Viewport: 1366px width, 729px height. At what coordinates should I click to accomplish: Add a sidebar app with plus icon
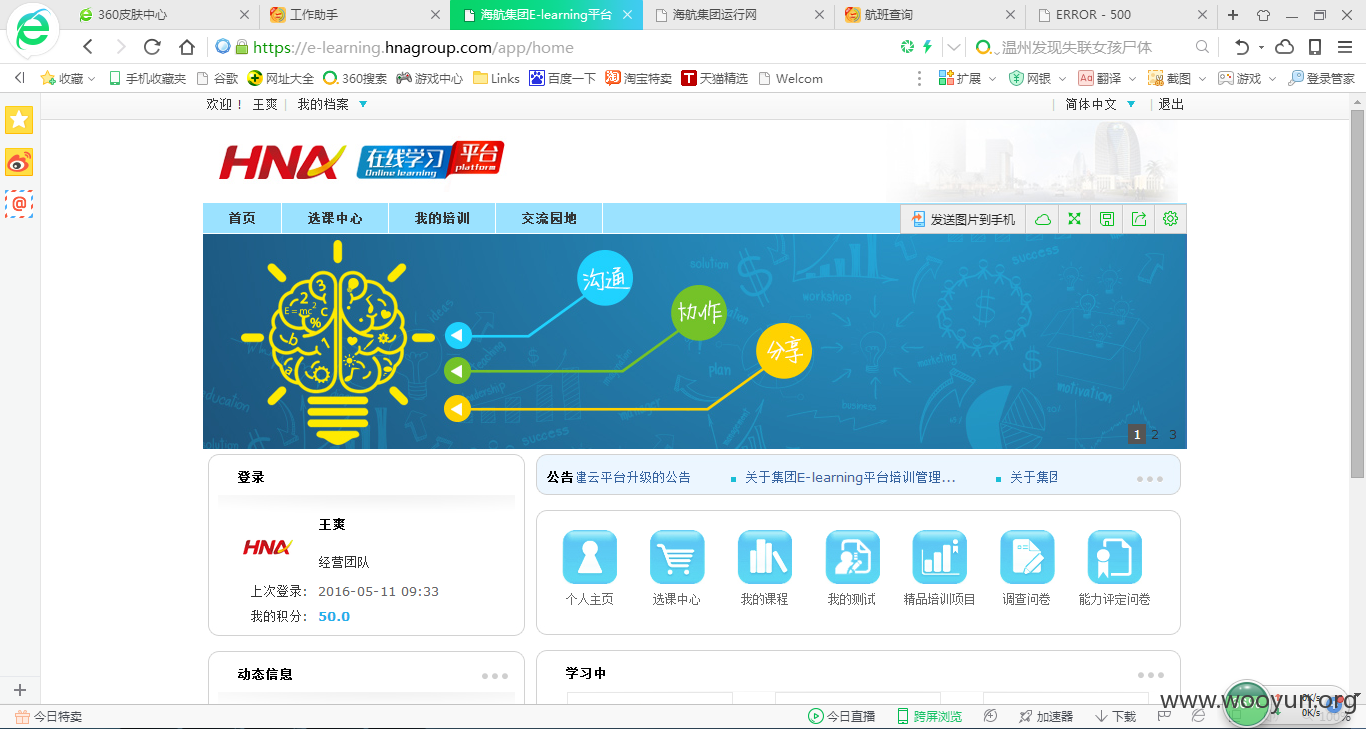[x=19, y=690]
